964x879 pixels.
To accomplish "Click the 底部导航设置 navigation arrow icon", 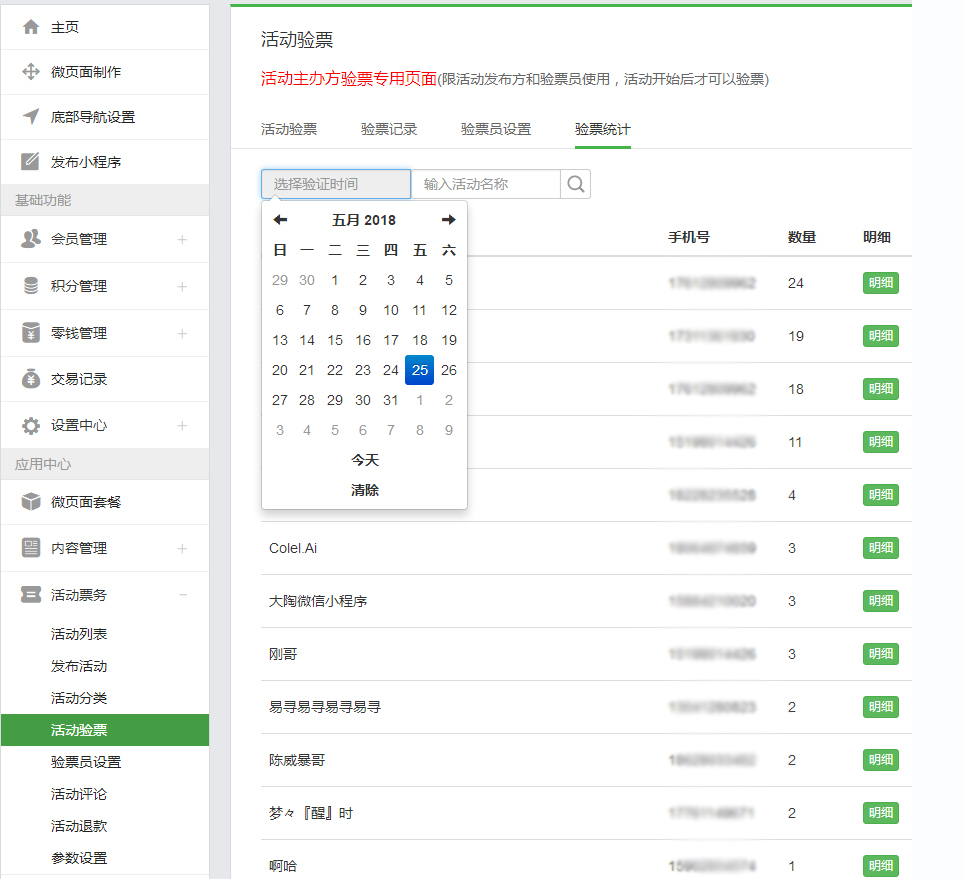I will click(31, 117).
